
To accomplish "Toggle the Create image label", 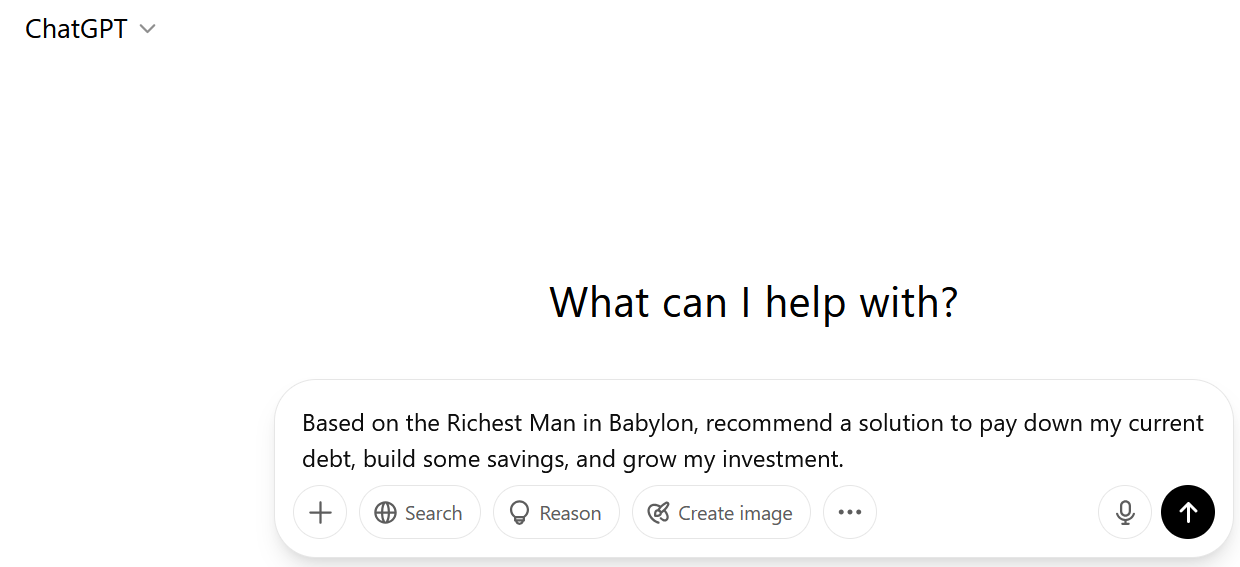I will click(735, 513).
